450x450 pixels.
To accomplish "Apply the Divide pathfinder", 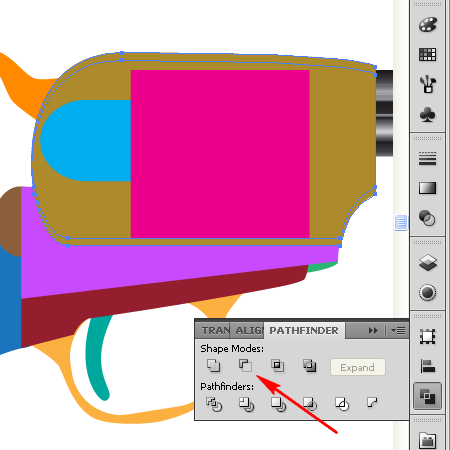I will [214, 404].
